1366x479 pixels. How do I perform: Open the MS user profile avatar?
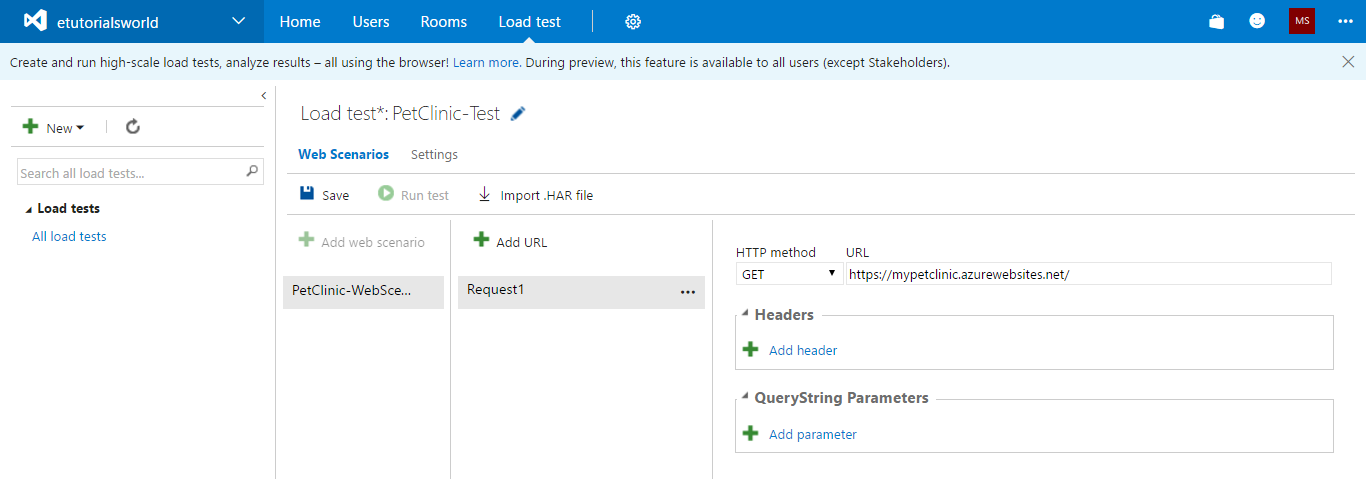[x=1301, y=21]
